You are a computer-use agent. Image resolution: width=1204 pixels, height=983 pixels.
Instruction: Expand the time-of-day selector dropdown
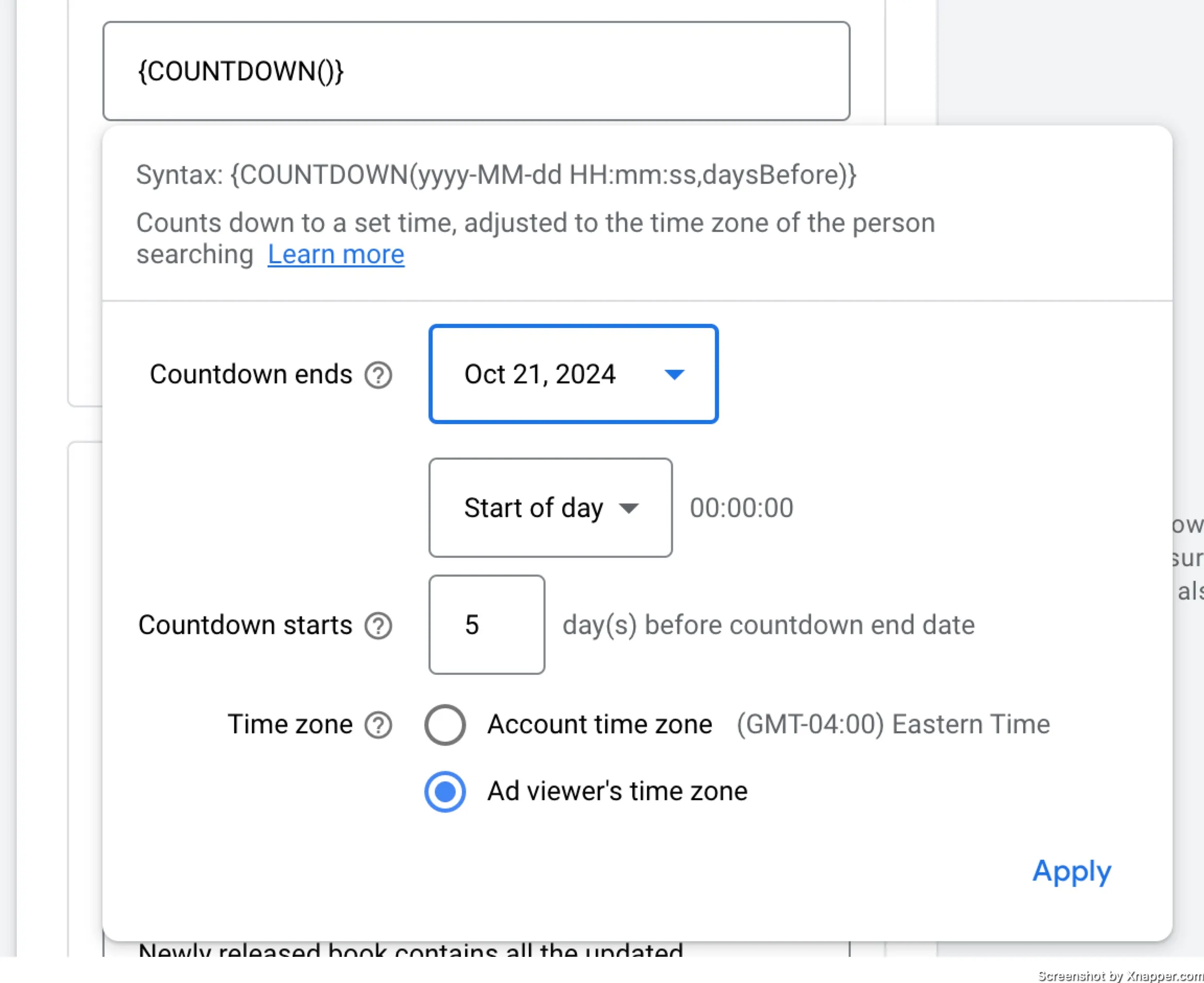point(550,507)
